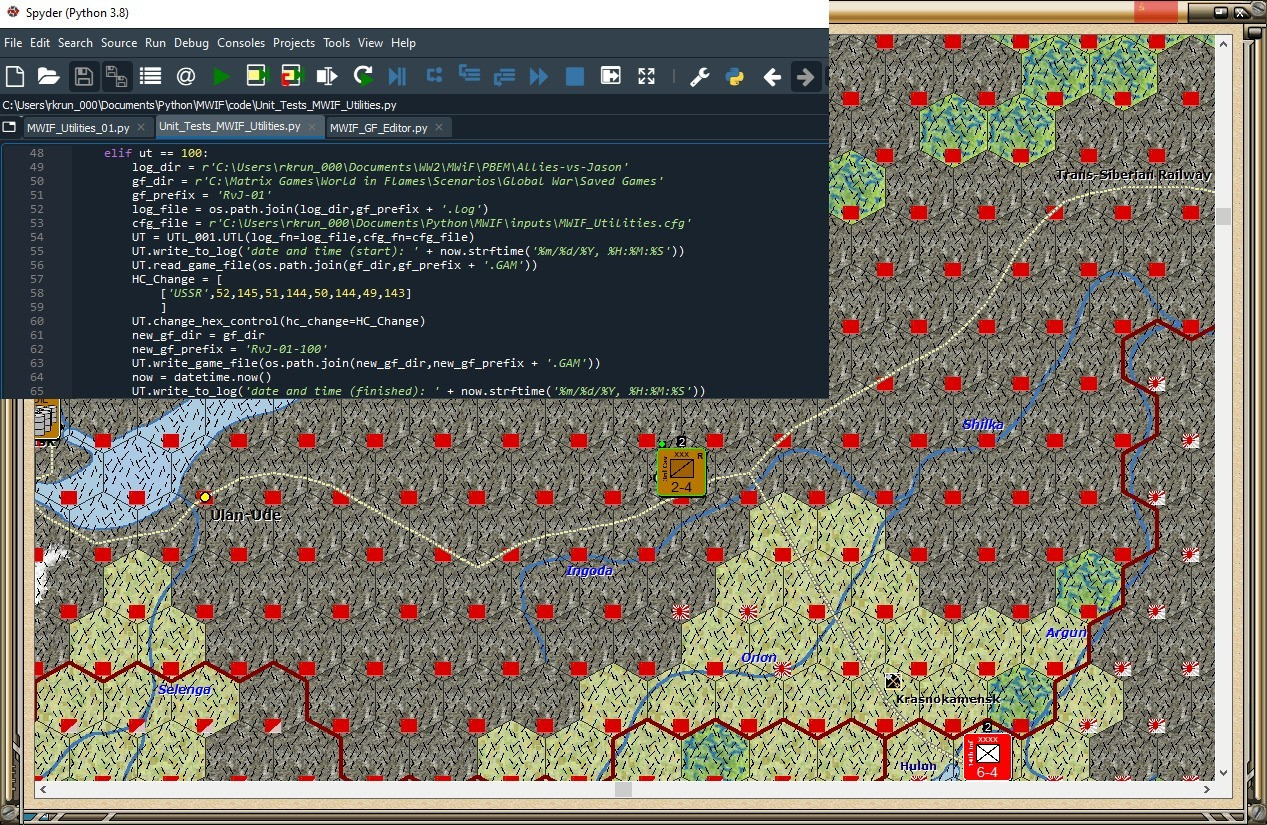This screenshot has width=1267, height=825.
Task: Click the Krasnokamensk resource icon on map
Action: pos(893,681)
